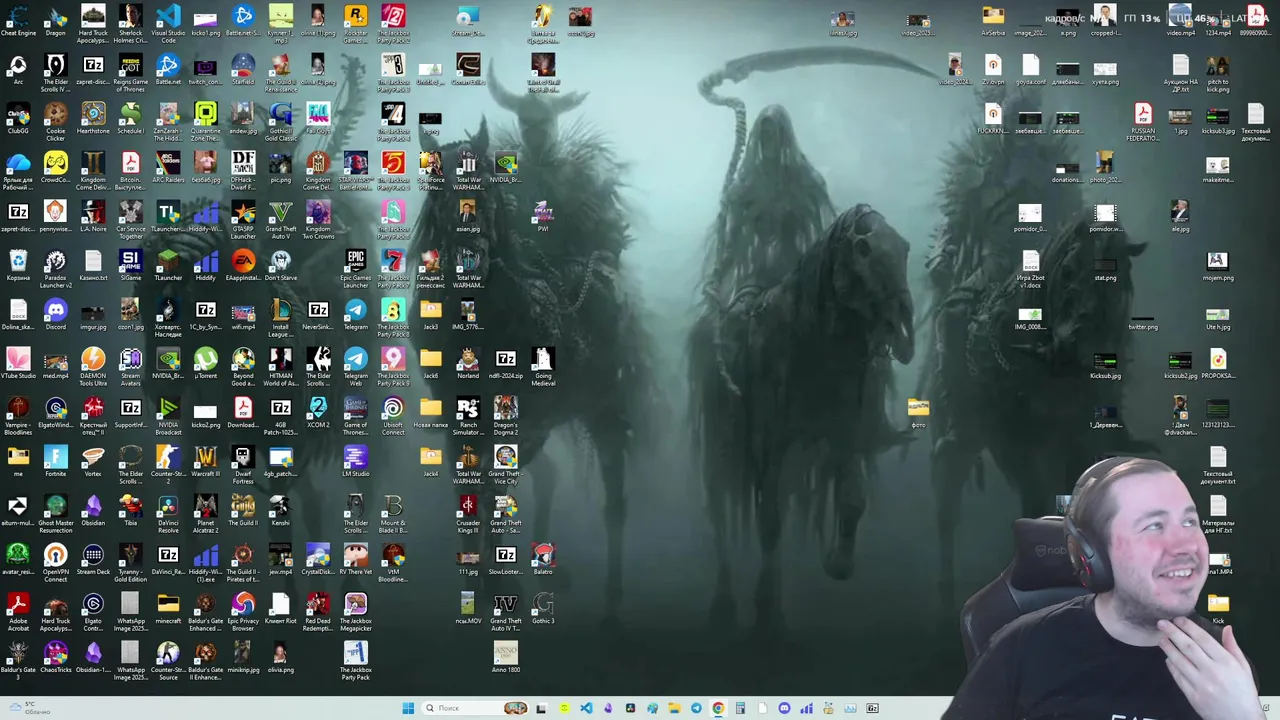1280x720 pixels.
Task: Open the Arc browser shortcut
Action: 18,70
